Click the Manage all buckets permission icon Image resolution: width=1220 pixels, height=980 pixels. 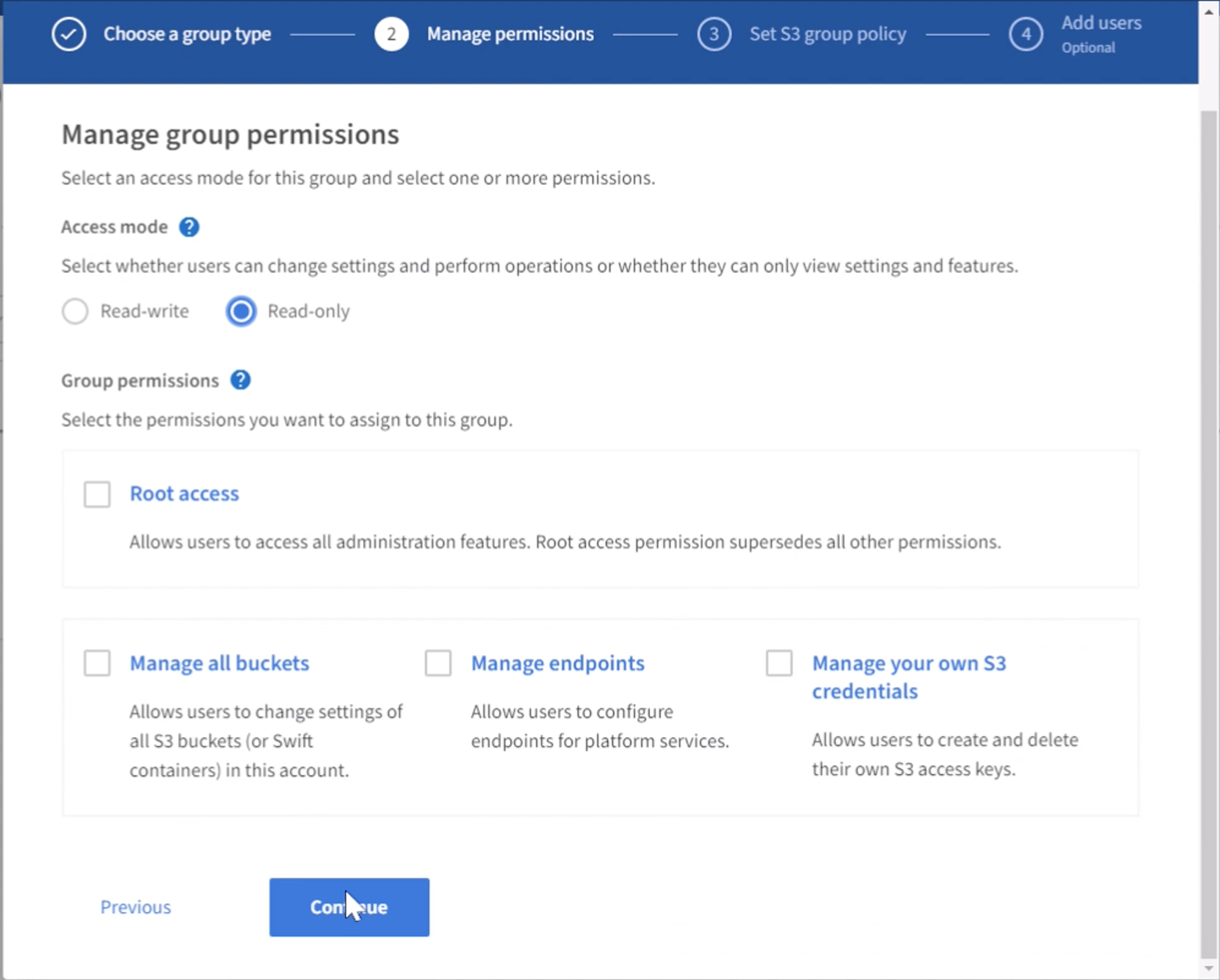pos(97,662)
